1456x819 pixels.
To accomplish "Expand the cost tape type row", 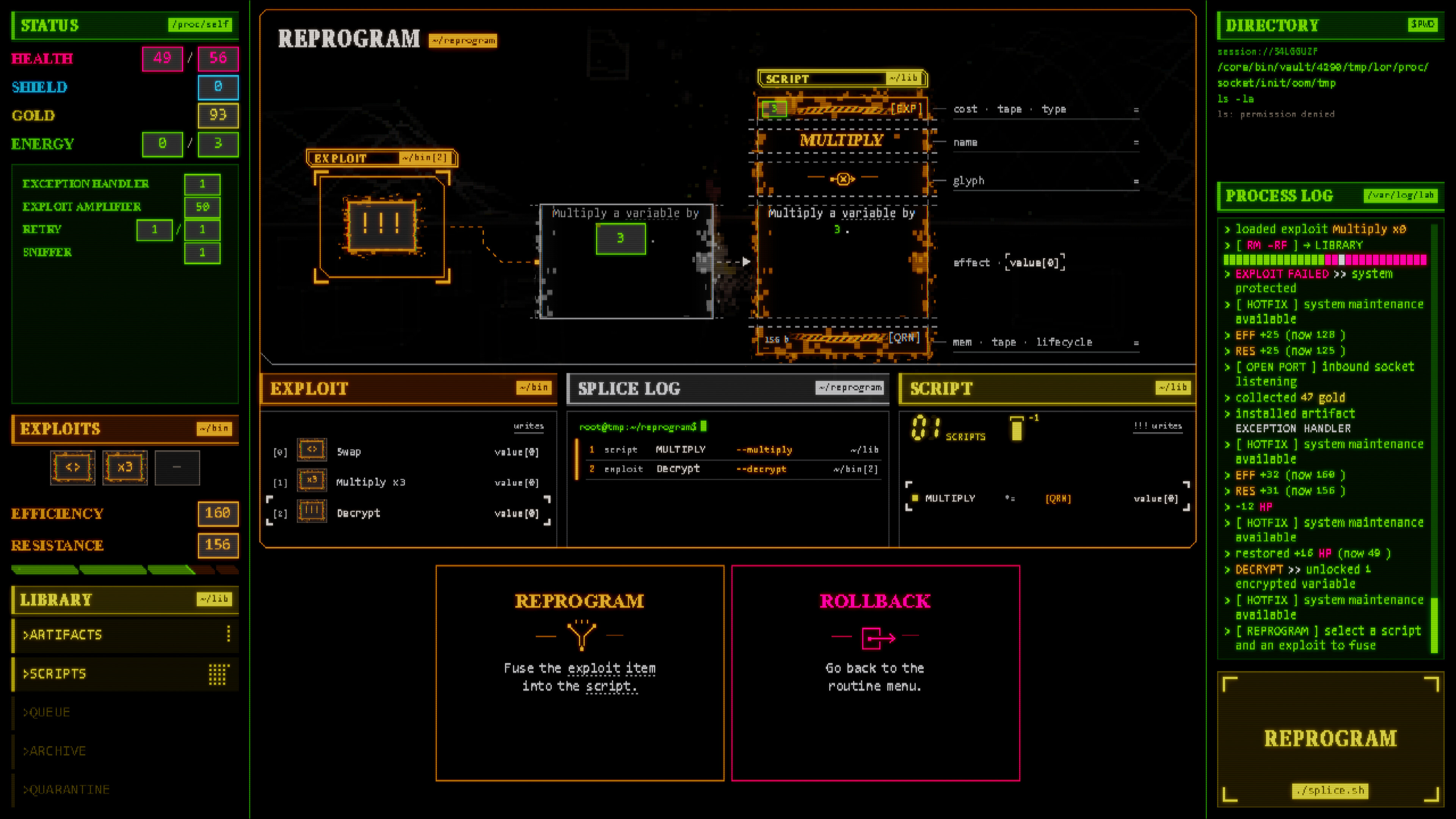I will (1046, 110).
